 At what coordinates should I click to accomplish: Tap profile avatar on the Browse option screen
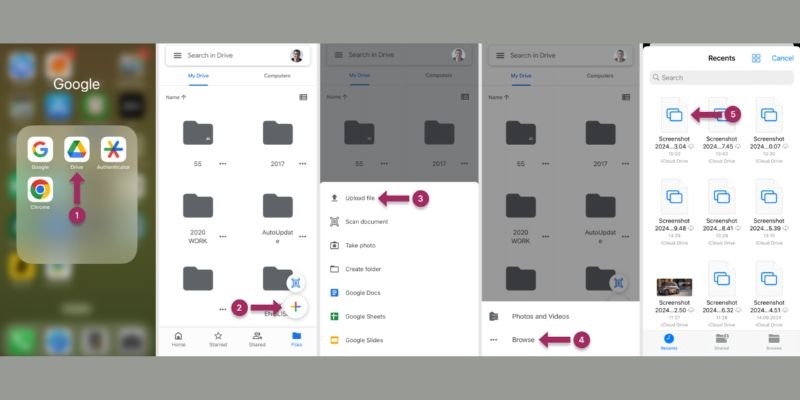(x=620, y=56)
